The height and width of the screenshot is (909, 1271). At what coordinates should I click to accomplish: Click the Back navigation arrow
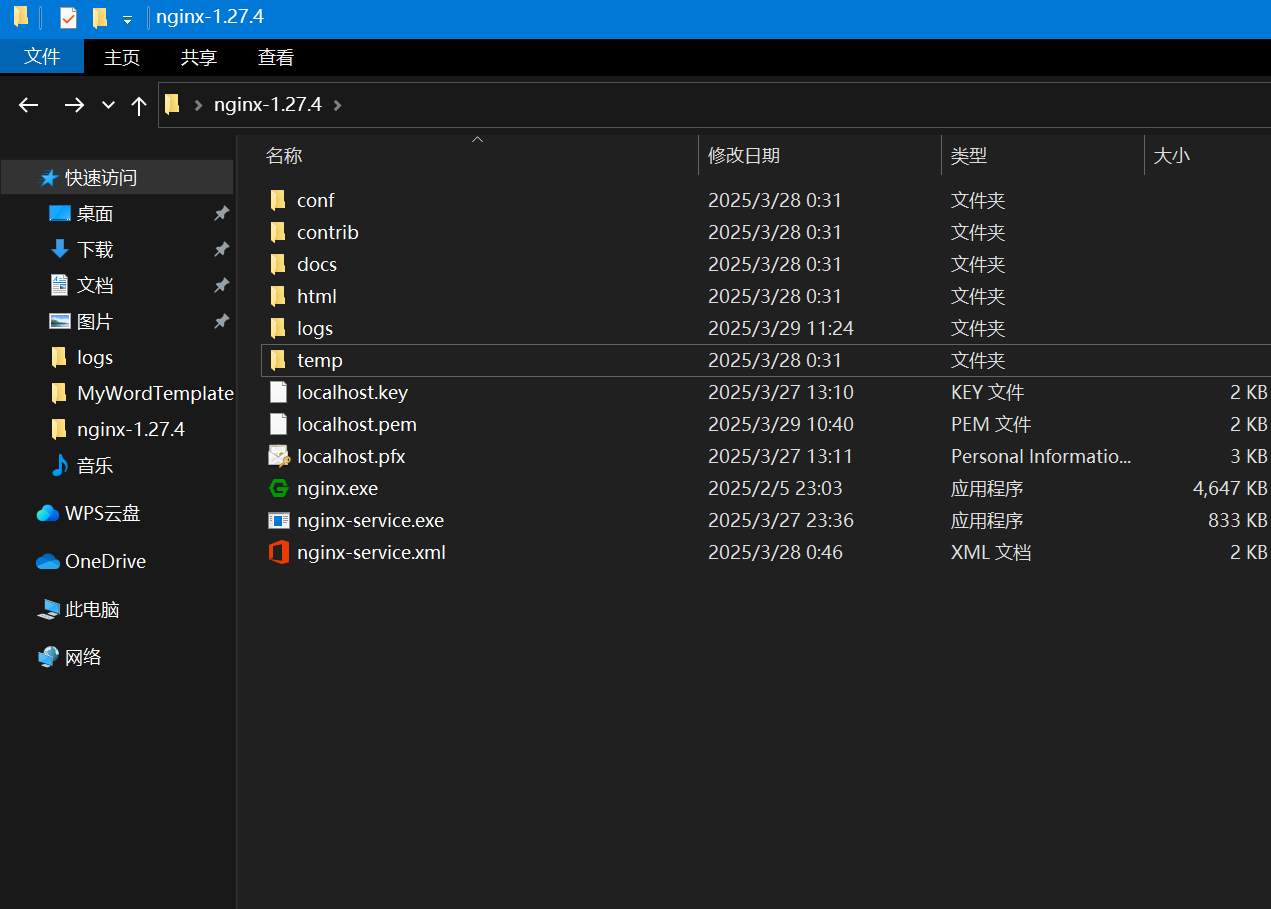(28, 105)
